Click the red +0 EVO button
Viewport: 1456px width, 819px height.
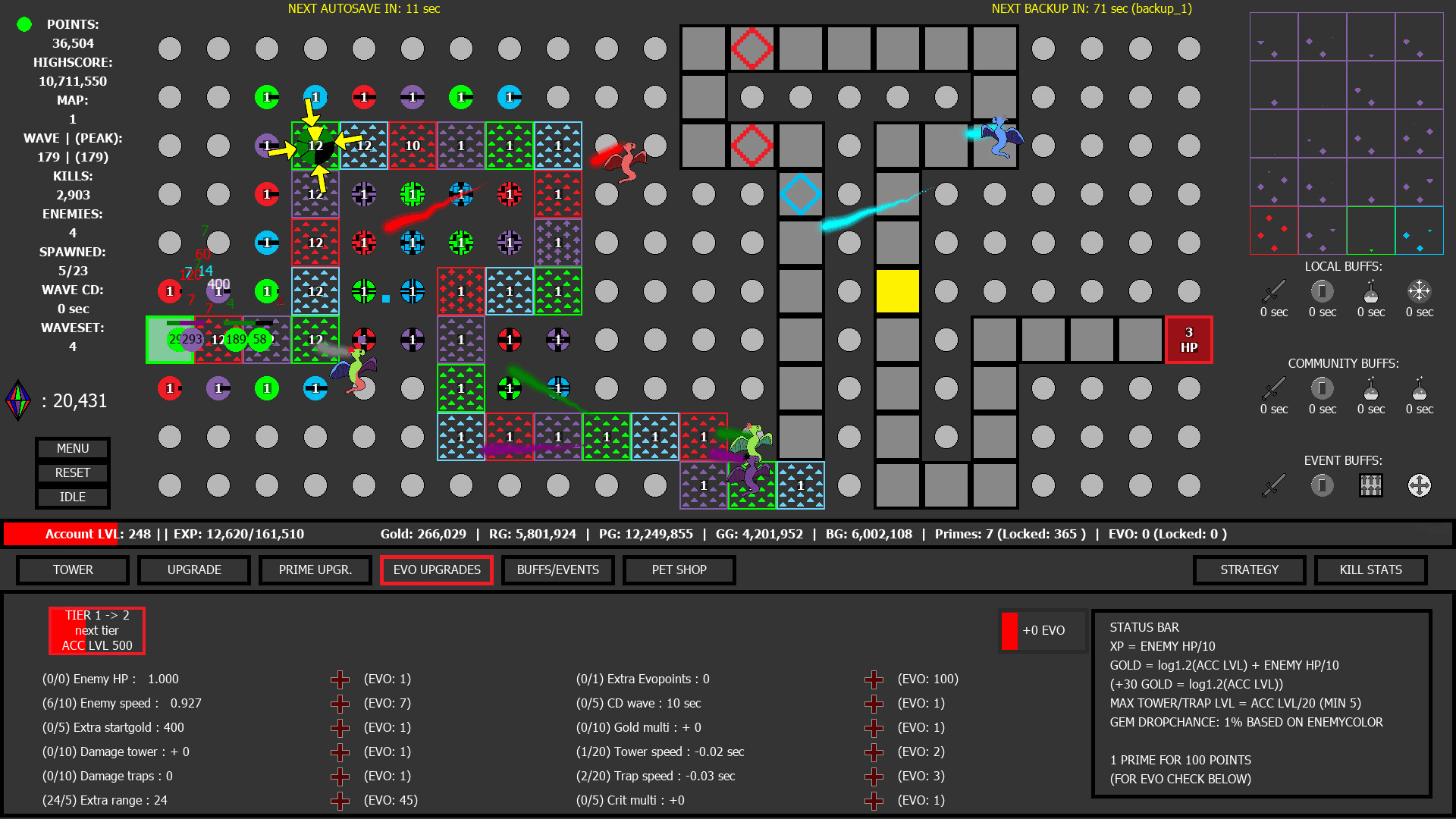click(x=1043, y=631)
